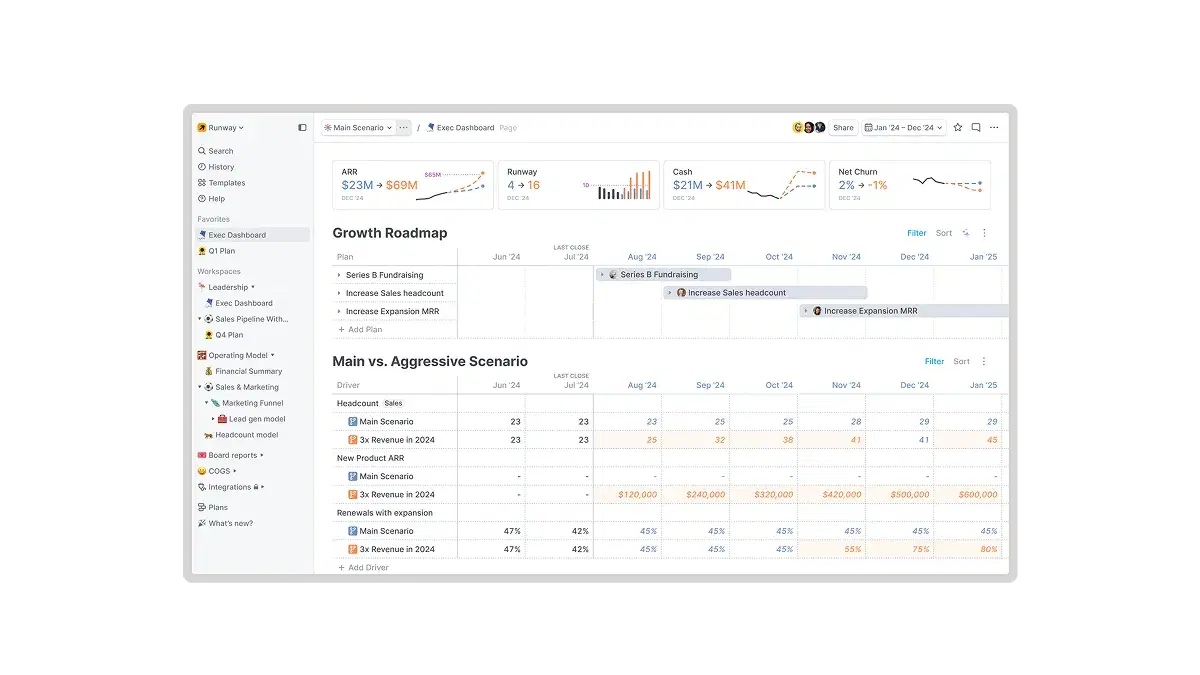Open Templates in the sidebar
Viewport: 1200px width, 675px height.
coord(221,183)
